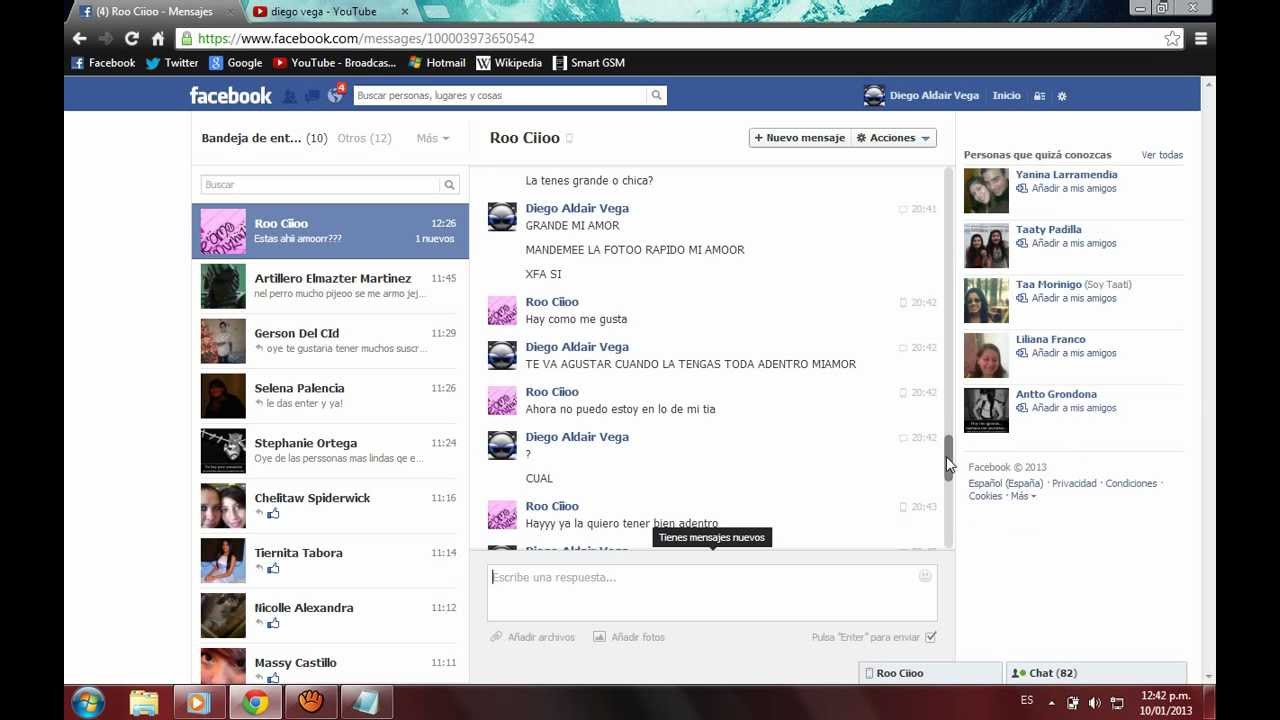Image resolution: width=1280 pixels, height=720 pixels.
Task: Toggle 'Pulsa Enter para enviar' checkbox
Action: pos(931,637)
